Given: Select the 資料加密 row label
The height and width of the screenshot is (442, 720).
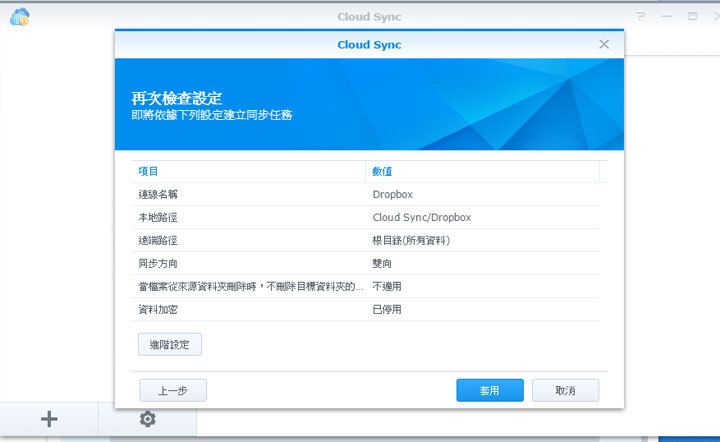Looking at the screenshot, I should [158, 309].
